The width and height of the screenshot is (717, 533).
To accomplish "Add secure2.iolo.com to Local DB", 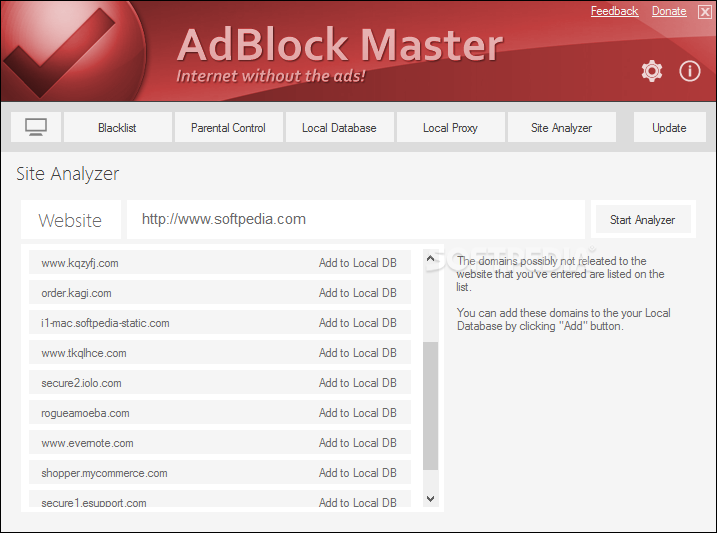I will (358, 383).
